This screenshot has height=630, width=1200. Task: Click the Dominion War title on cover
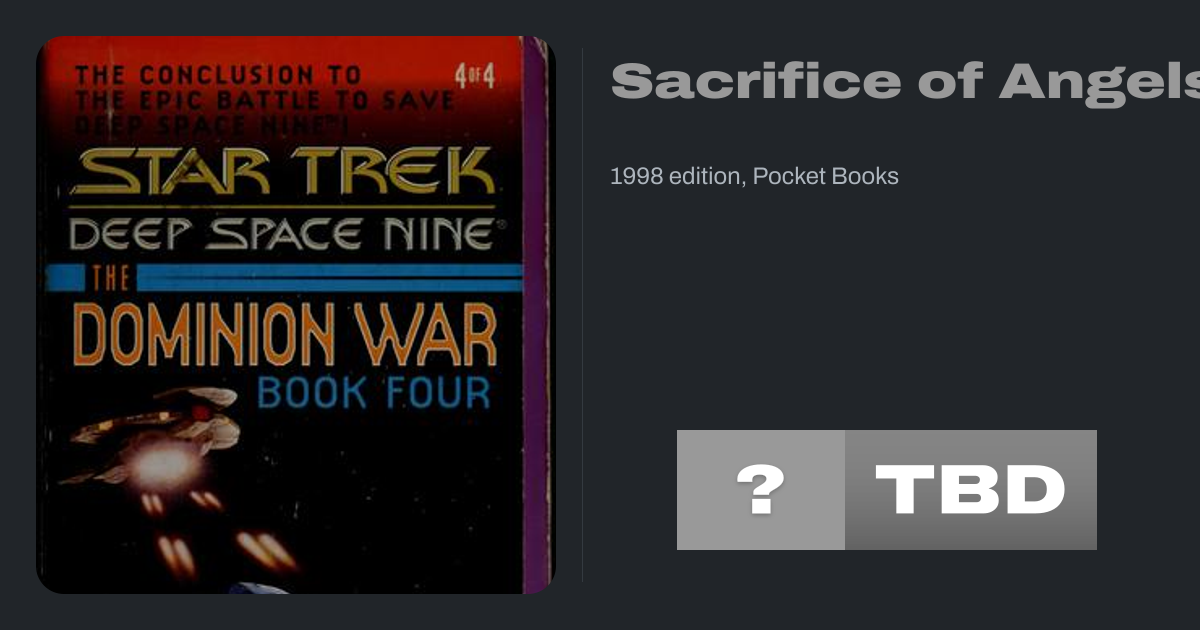(285, 336)
